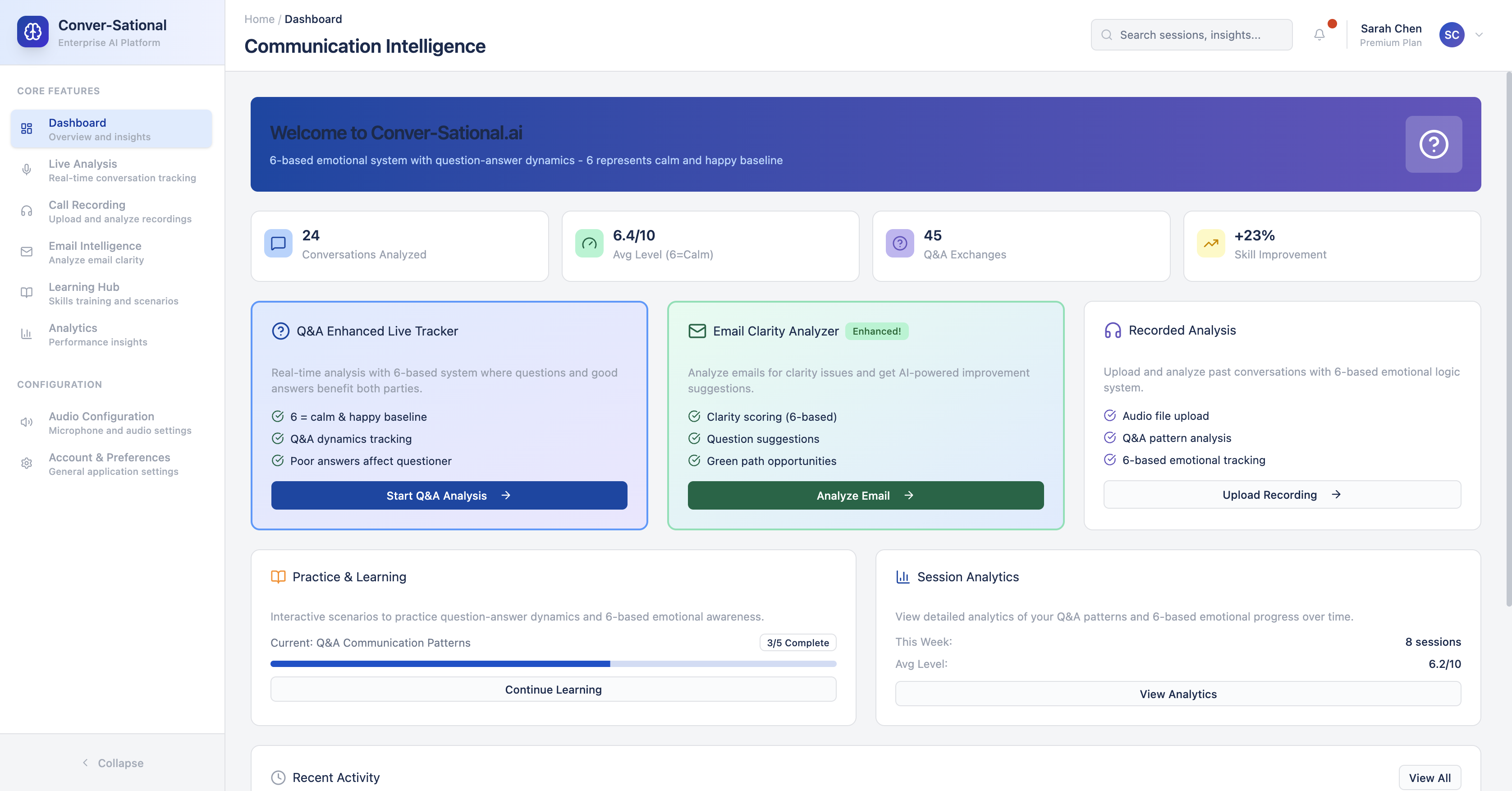
Task: Click the Home breadcrumb link
Action: pos(259,19)
